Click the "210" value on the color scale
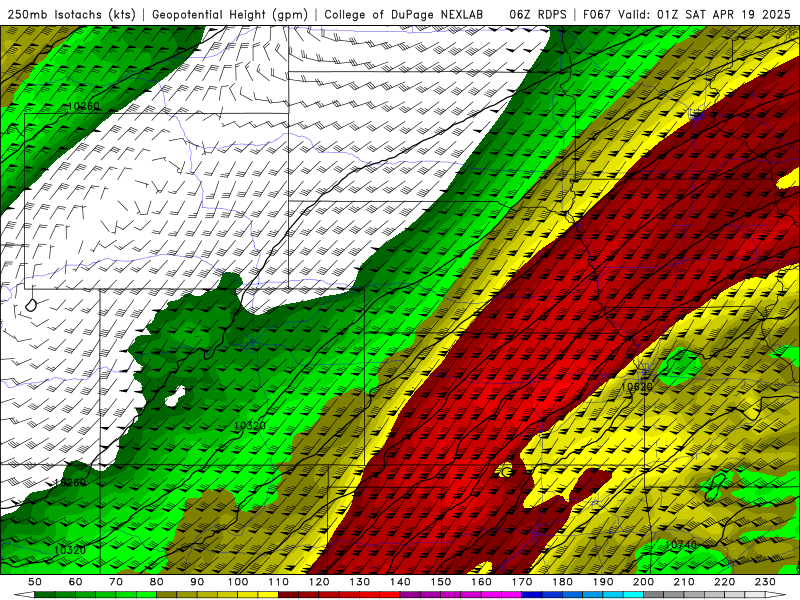800x600 pixels. tap(684, 582)
